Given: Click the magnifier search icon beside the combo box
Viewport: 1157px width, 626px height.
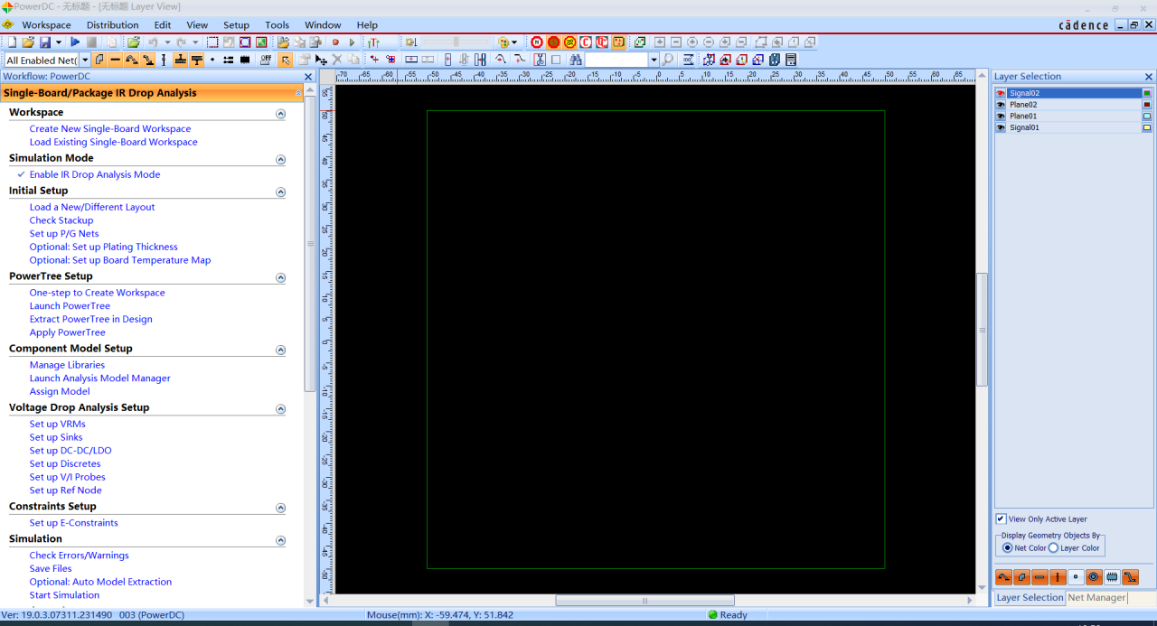Looking at the screenshot, I should pos(668,60).
